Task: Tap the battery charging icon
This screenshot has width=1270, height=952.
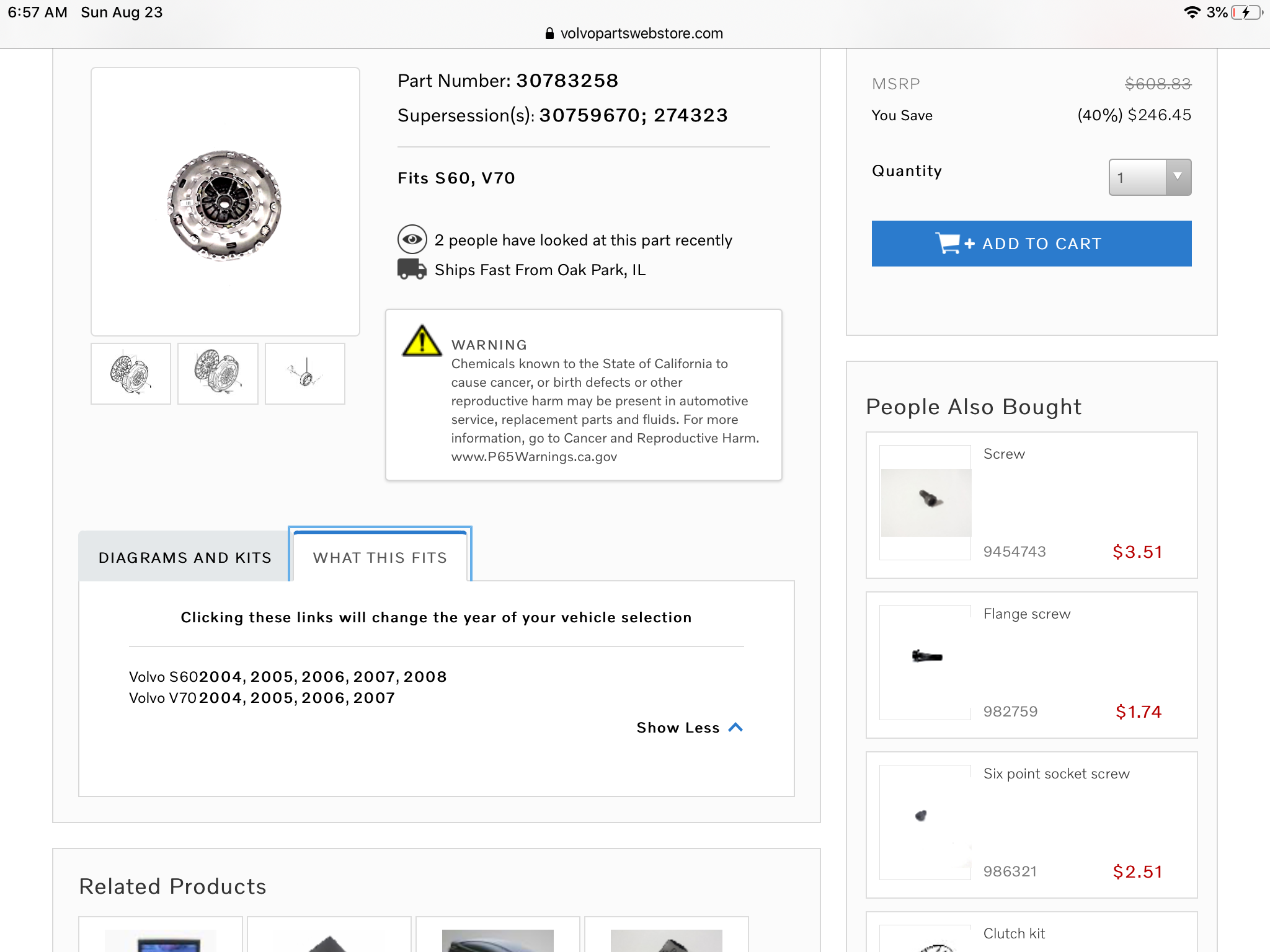Action: pos(1246,12)
